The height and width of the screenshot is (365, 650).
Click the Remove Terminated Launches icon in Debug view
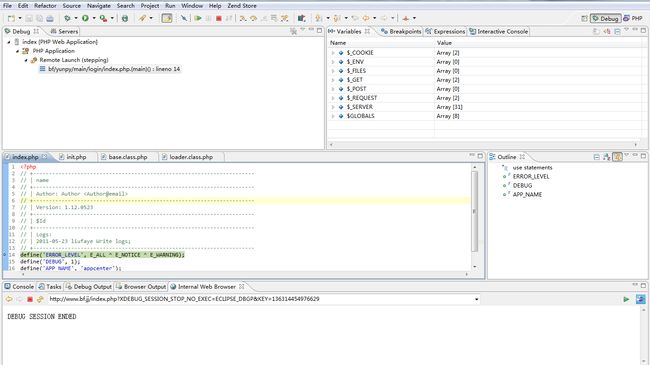point(293,31)
